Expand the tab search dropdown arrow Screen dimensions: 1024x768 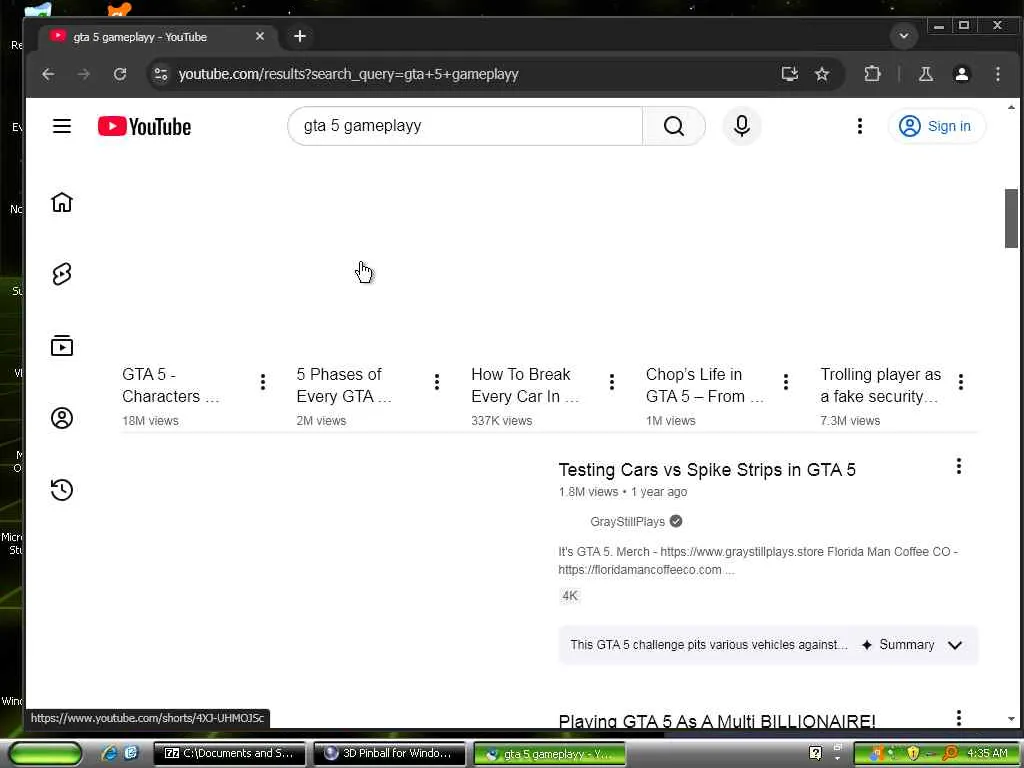click(904, 36)
